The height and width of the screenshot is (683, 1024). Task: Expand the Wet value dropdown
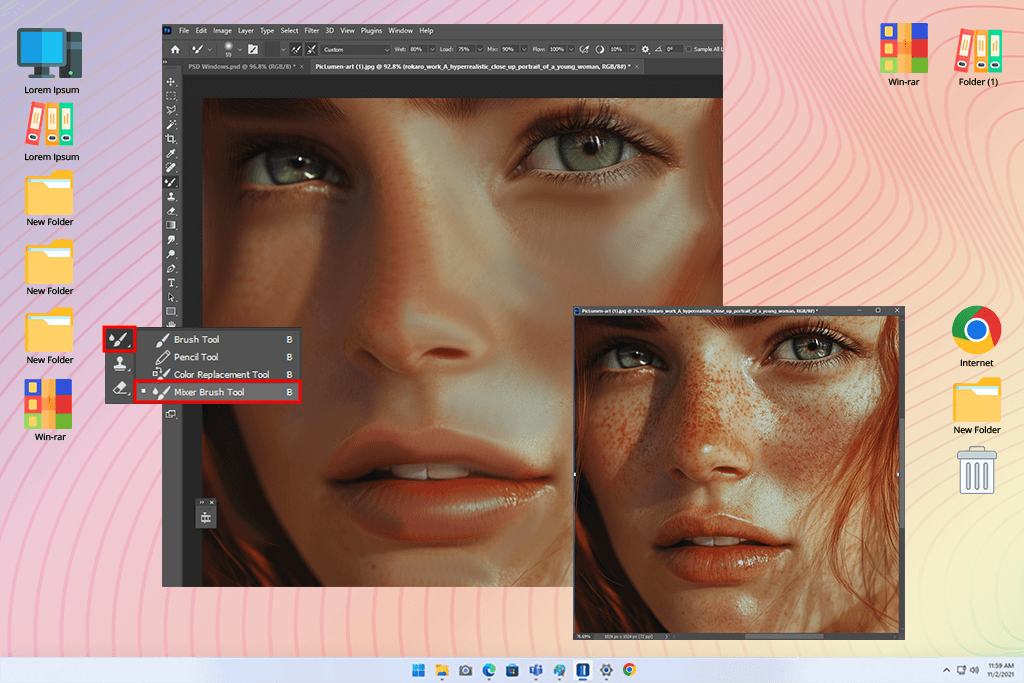[432, 50]
